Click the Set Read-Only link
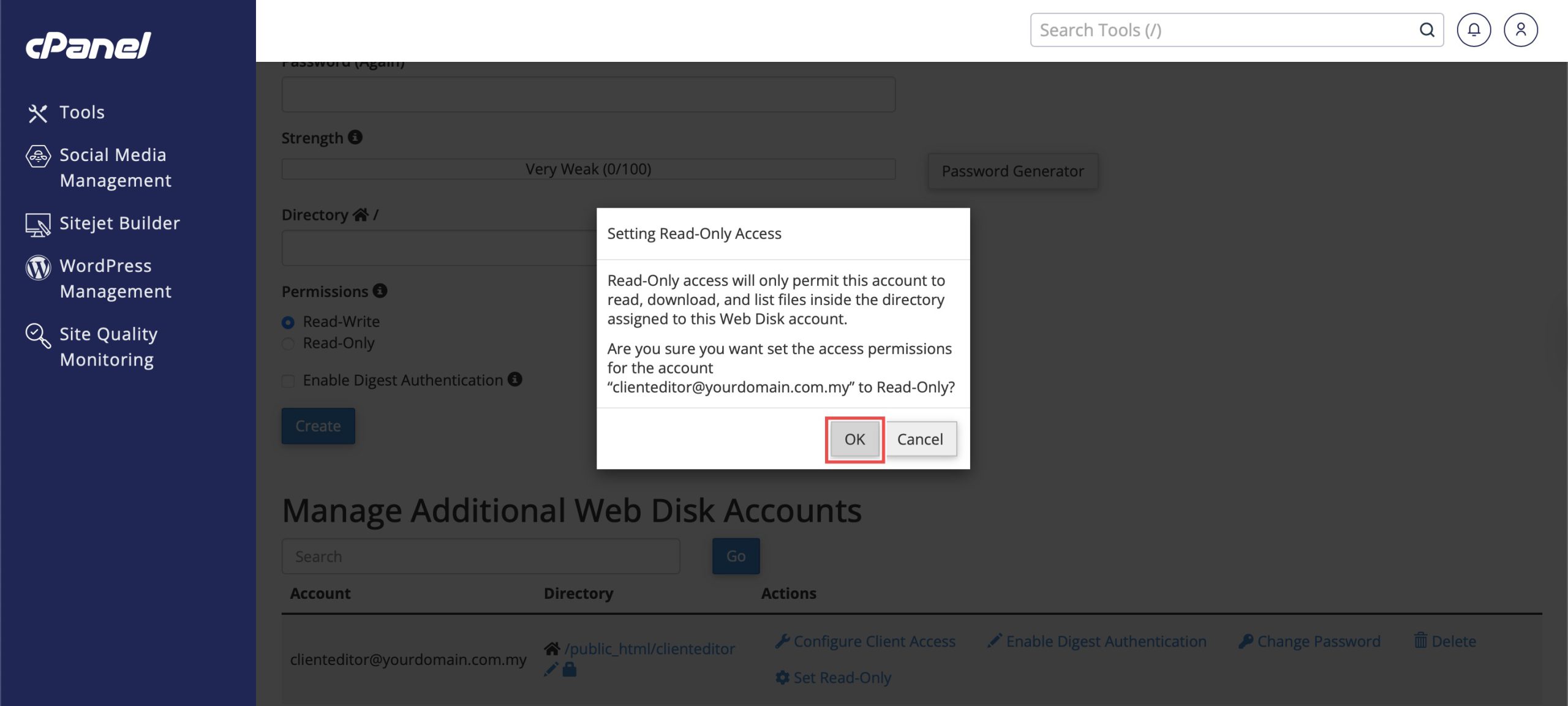 (842, 678)
